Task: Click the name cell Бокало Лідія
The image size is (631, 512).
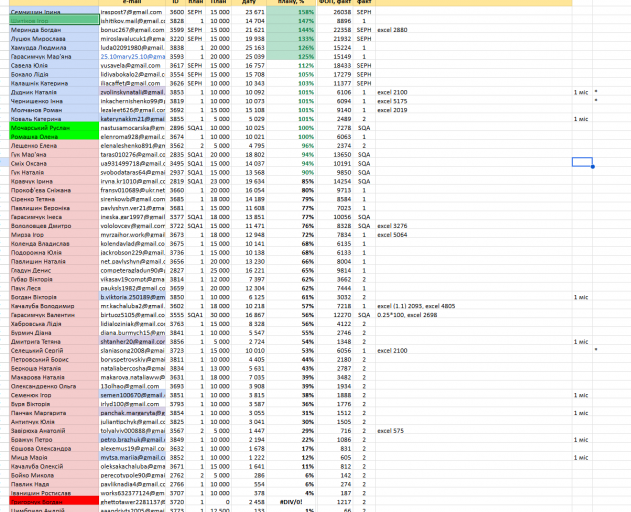Action: [x=54, y=74]
